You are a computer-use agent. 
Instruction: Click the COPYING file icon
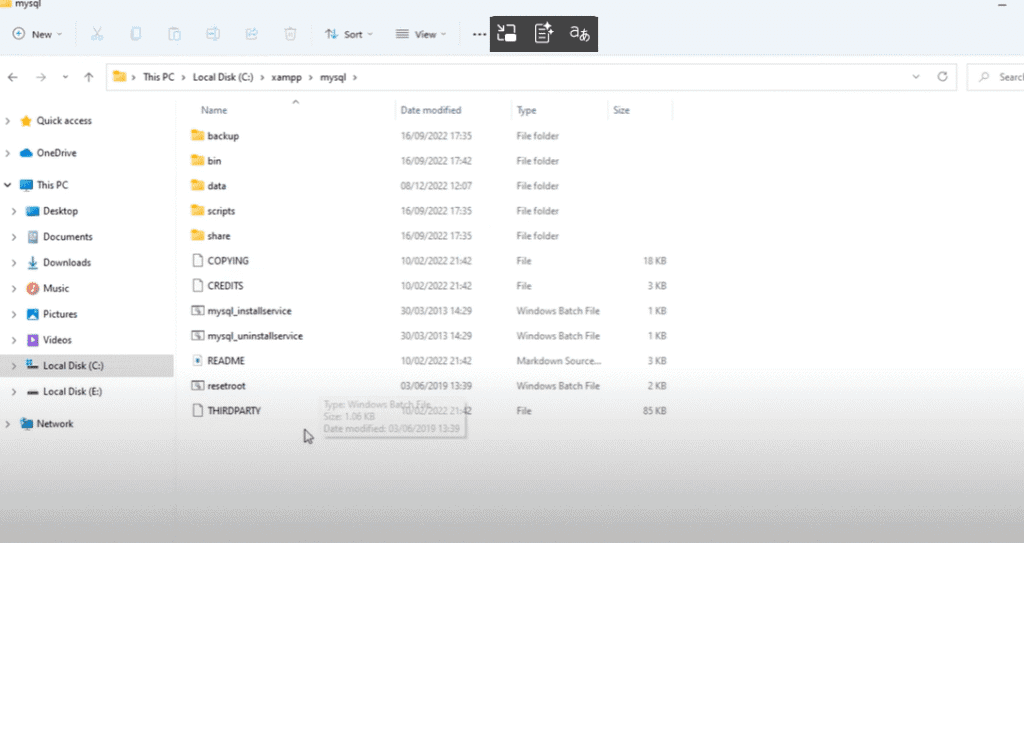pyautogui.click(x=197, y=261)
